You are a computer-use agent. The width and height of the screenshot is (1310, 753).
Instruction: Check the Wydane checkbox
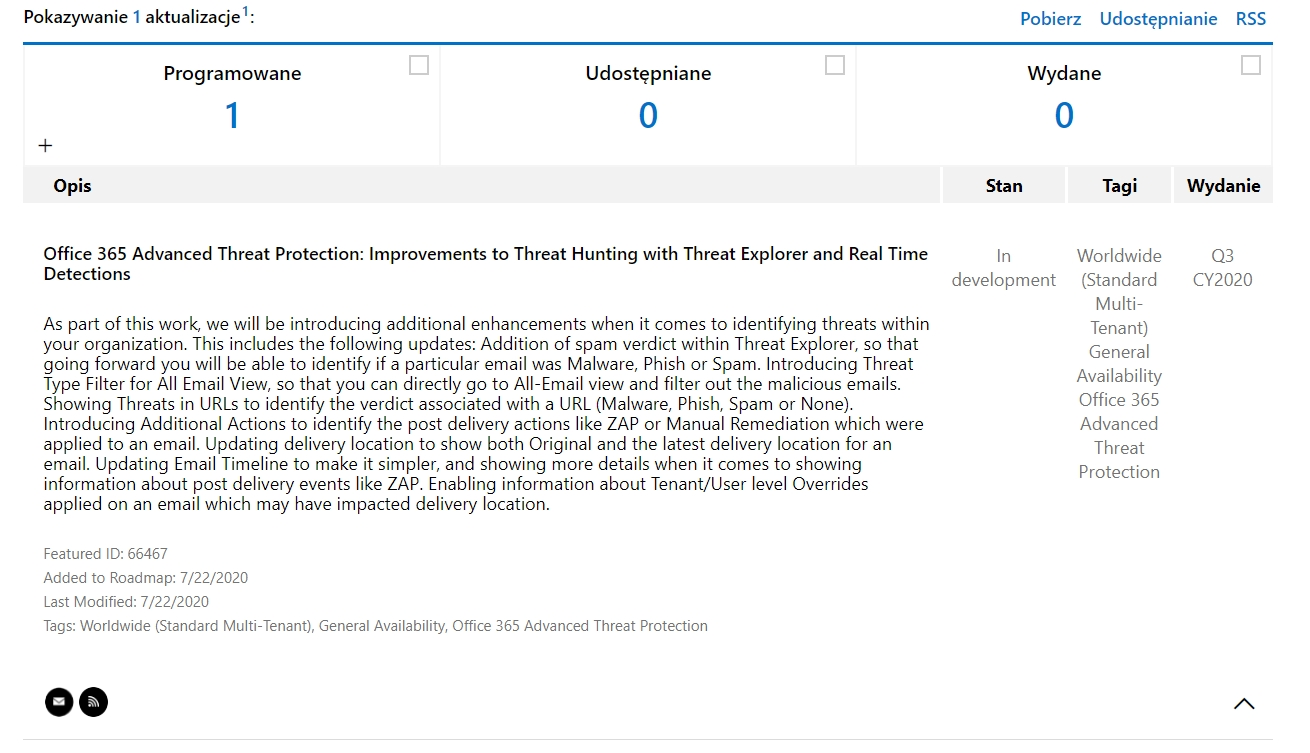point(1250,65)
